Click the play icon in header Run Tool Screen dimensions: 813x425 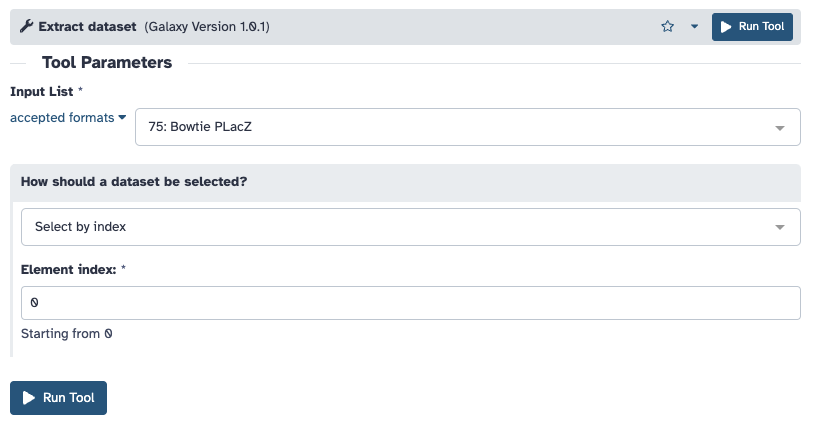726,27
